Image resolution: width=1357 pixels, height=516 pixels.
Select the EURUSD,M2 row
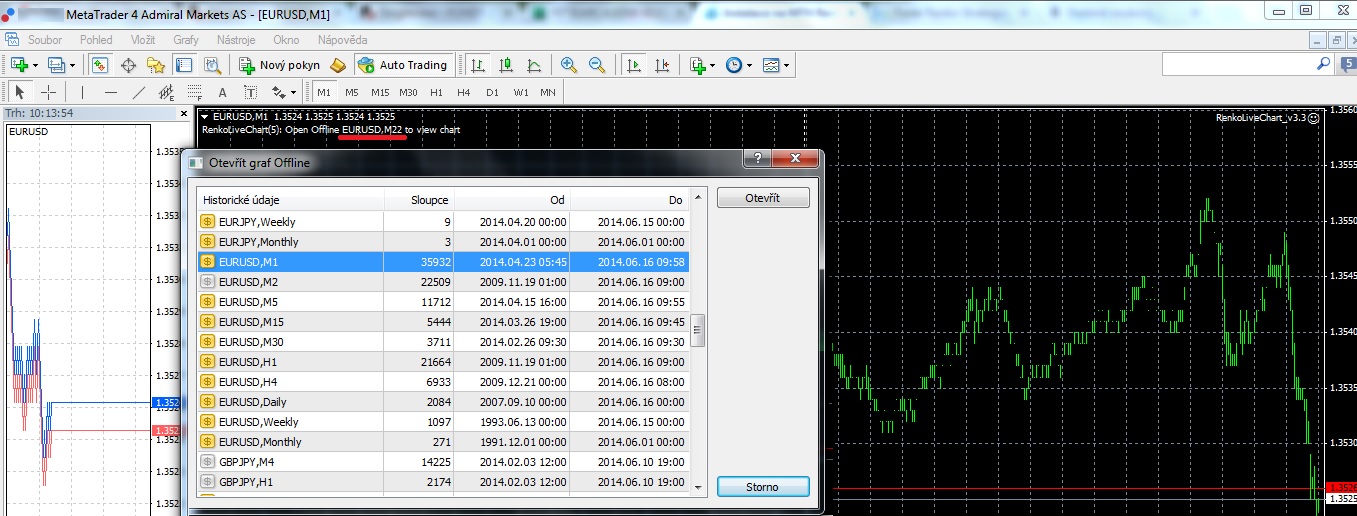(442, 282)
